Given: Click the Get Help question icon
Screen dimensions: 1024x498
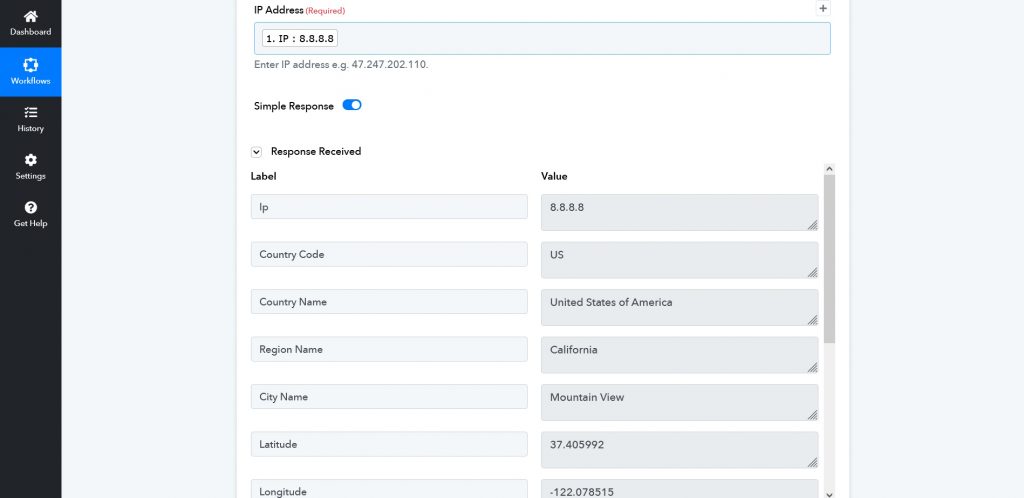Looking at the screenshot, I should pos(30,208).
